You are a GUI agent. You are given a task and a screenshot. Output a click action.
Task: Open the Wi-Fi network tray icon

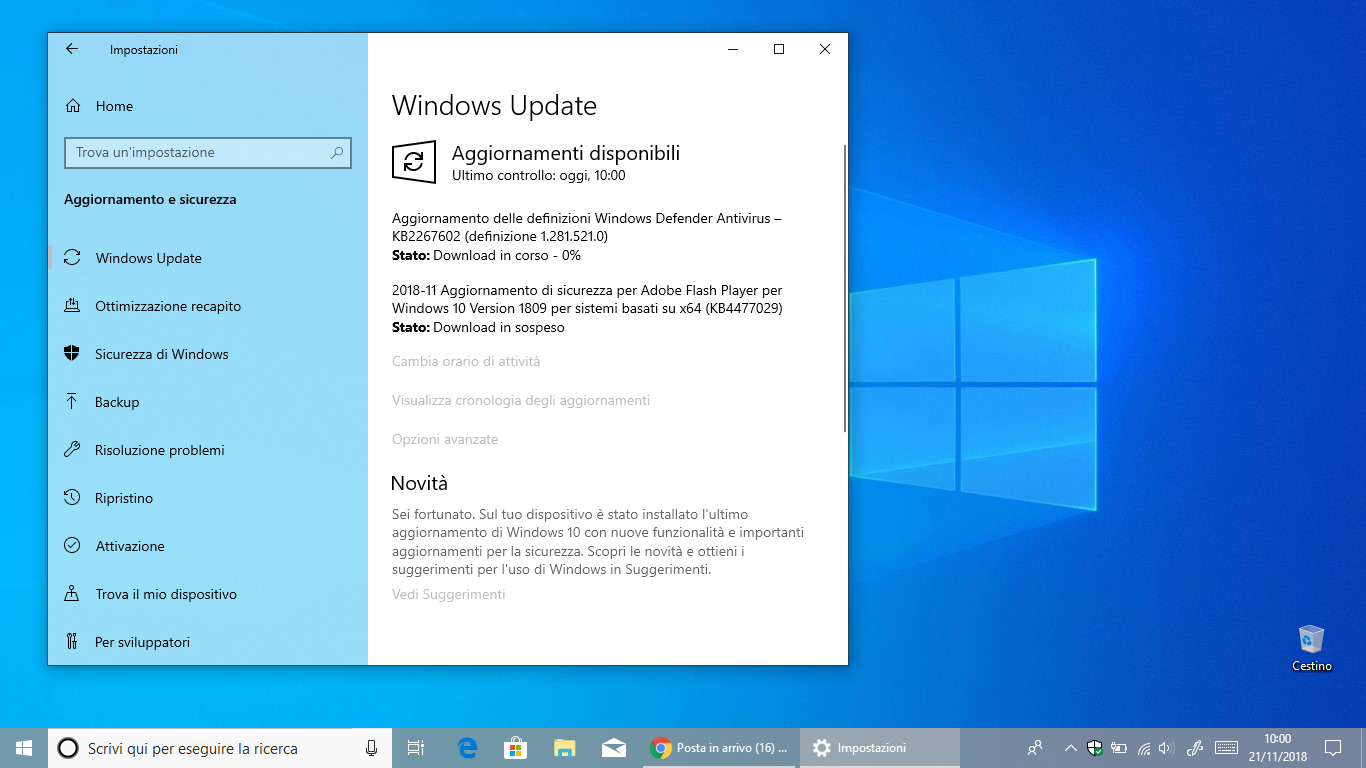1144,748
